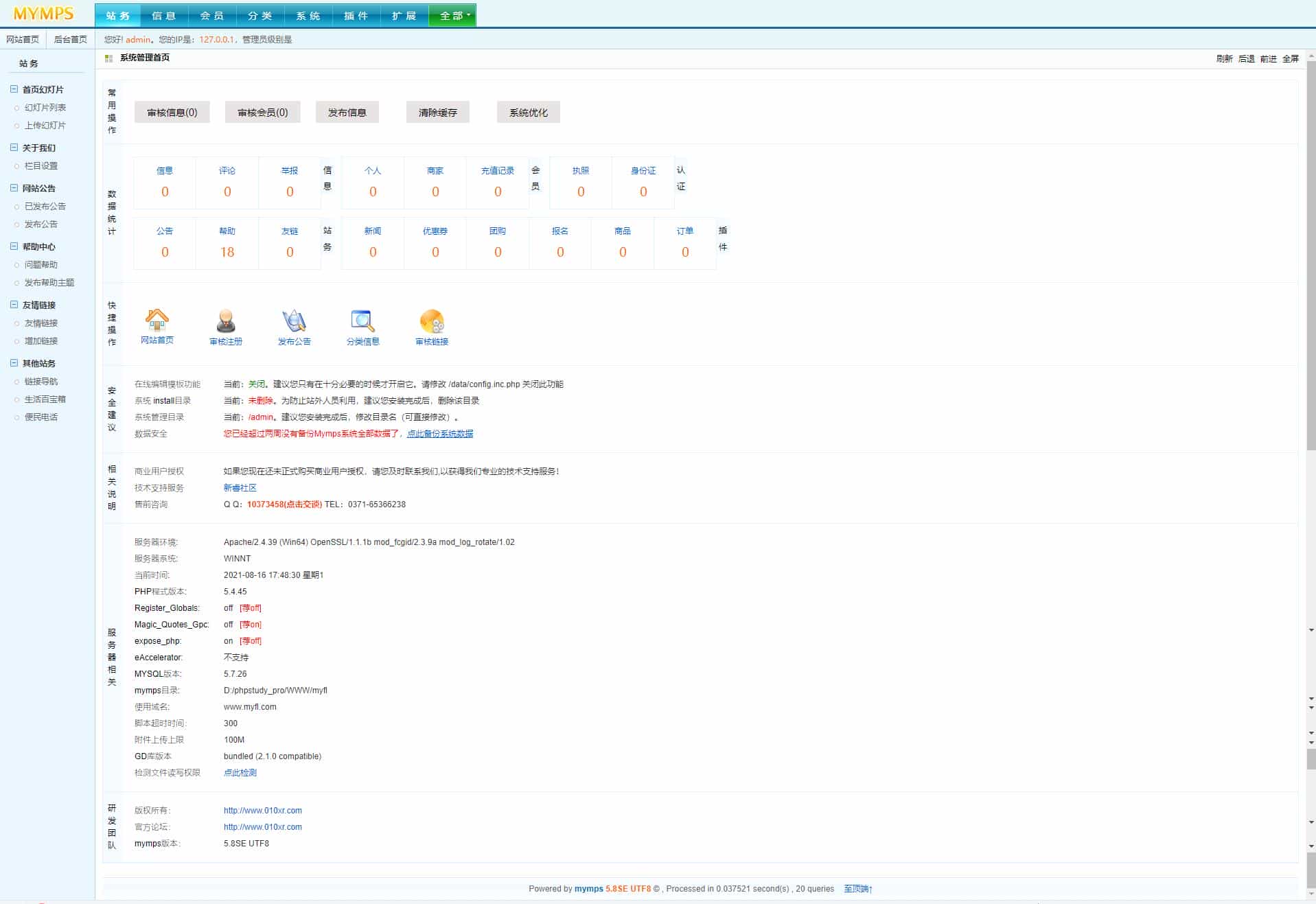The image size is (1316, 904).
Task: Click the QQ 10373458 contact link
Action: pos(284,505)
